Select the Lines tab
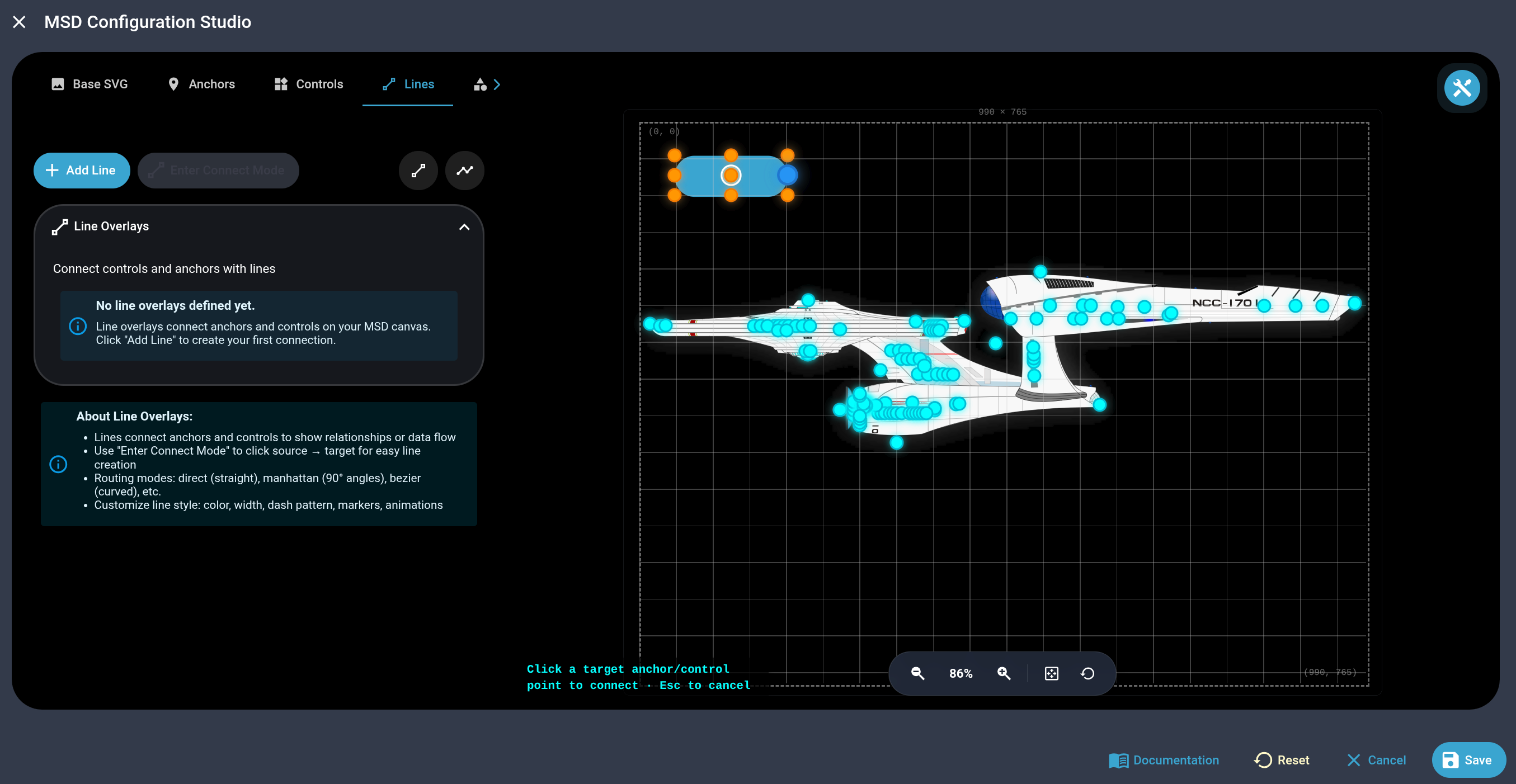The height and width of the screenshot is (784, 1516). pyautogui.click(x=408, y=84)
